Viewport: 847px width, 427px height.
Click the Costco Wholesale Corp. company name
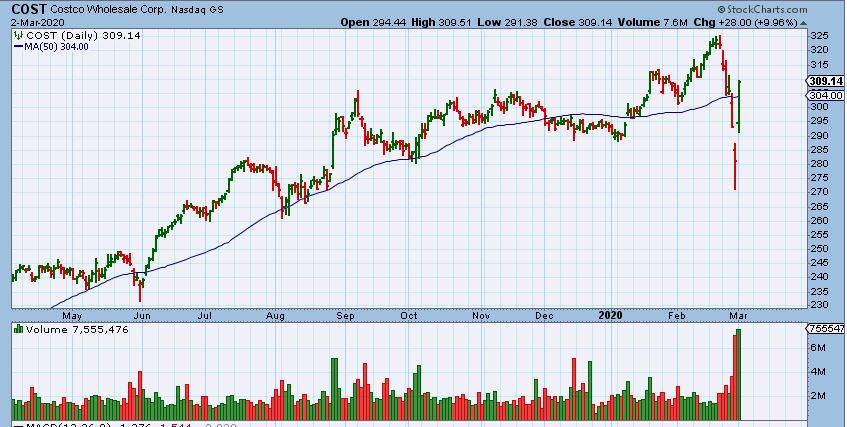tap(110, 10)
